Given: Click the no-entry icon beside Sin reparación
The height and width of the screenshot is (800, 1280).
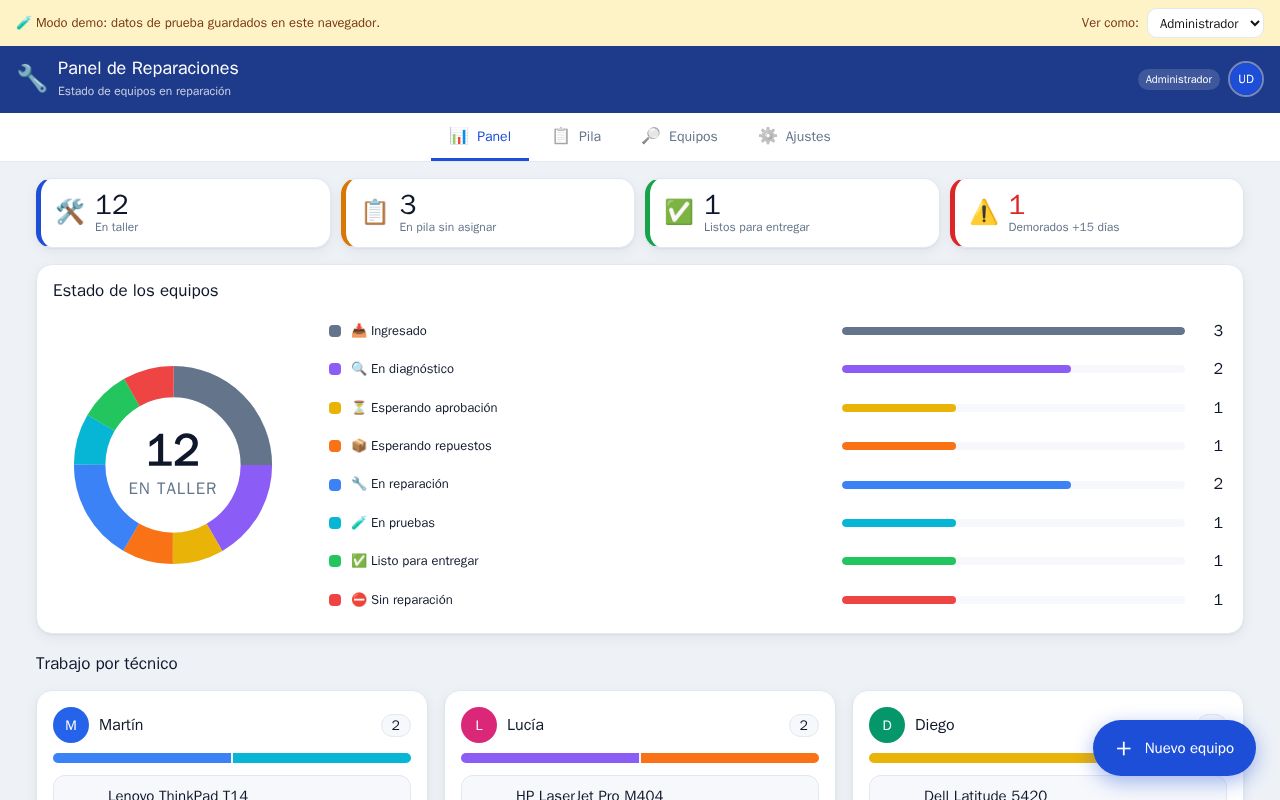Looking at the screenshot, I should click(x=359, y=600).
